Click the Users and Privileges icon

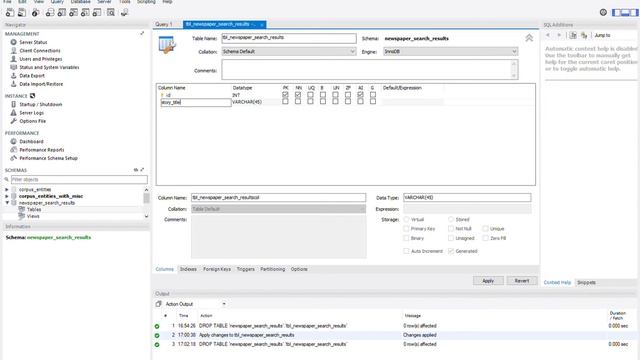13,59
